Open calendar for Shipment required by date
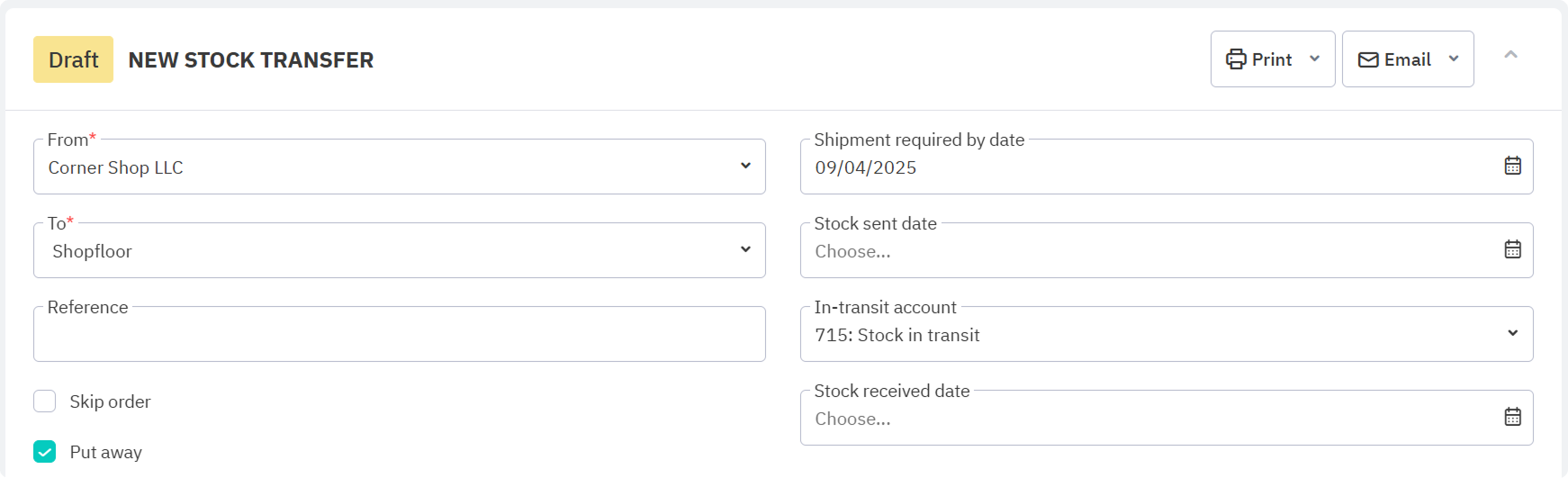This screenshot has height=478, width=1568. [1512, 166]
